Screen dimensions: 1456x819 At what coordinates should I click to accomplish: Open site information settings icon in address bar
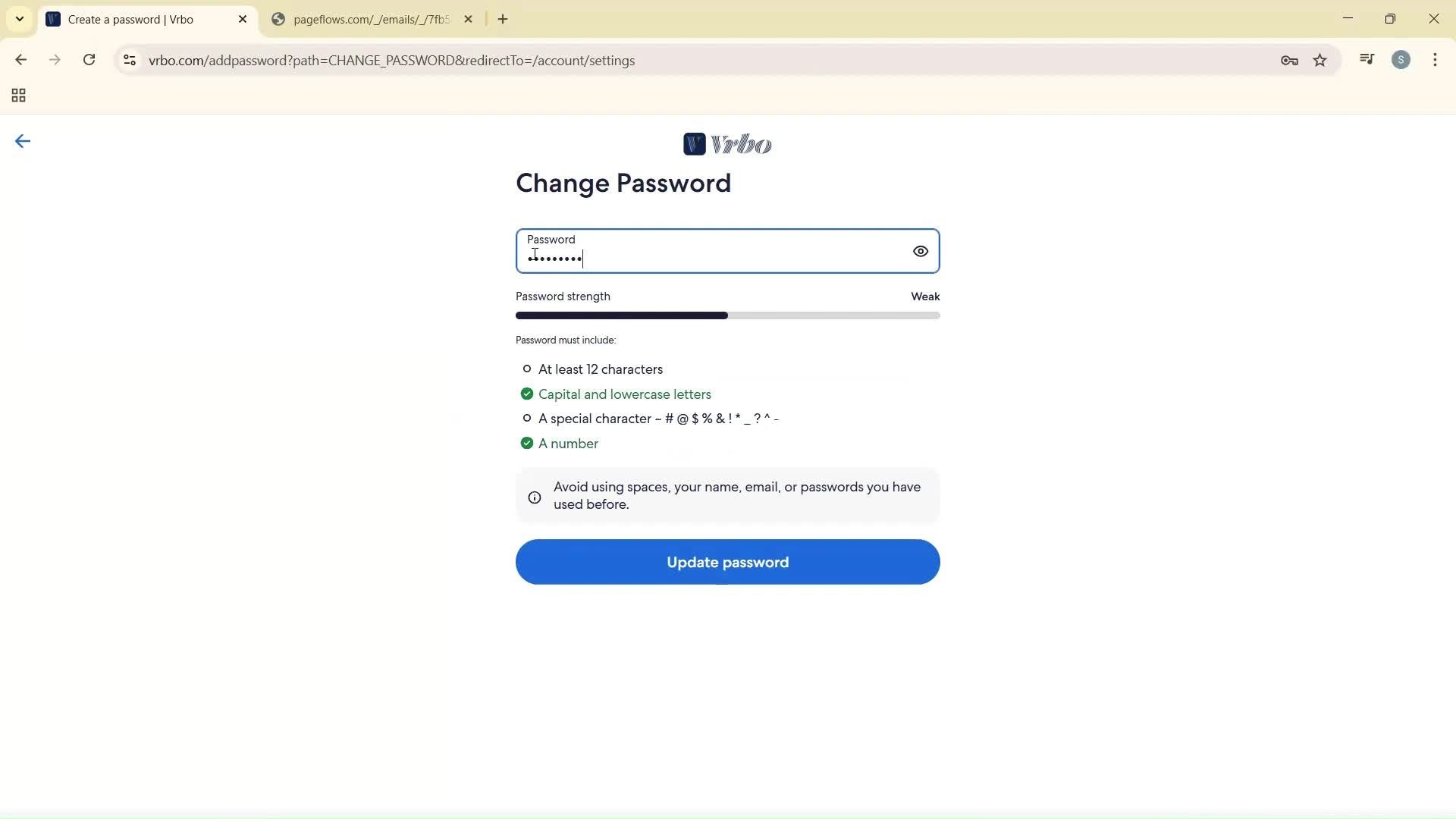tap(129, 60)
